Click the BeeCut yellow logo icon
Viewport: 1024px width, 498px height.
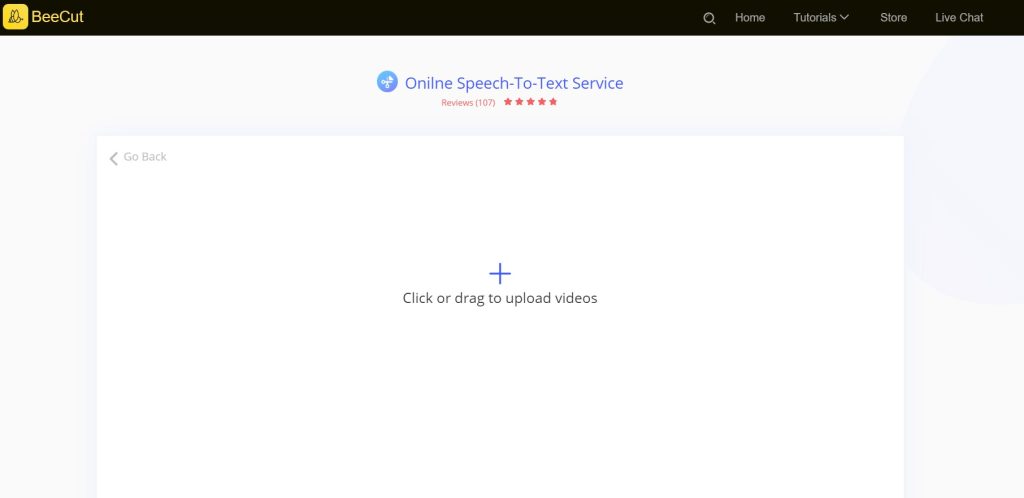pyautogui.click(x=16, y=17)
